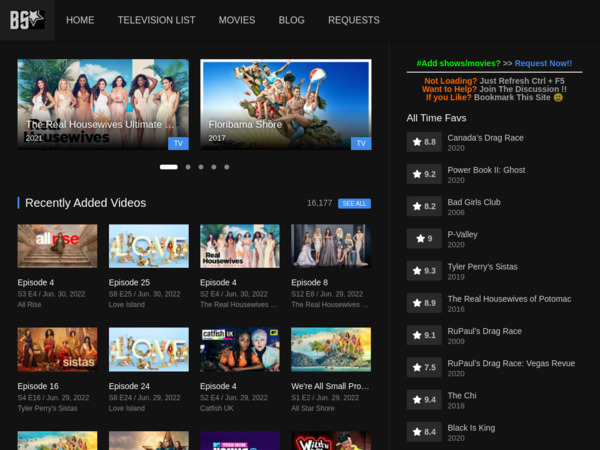This screenshot has width=600, height=450.
Task: Select the third carousel dot
Action: click(x=201, y=167)
